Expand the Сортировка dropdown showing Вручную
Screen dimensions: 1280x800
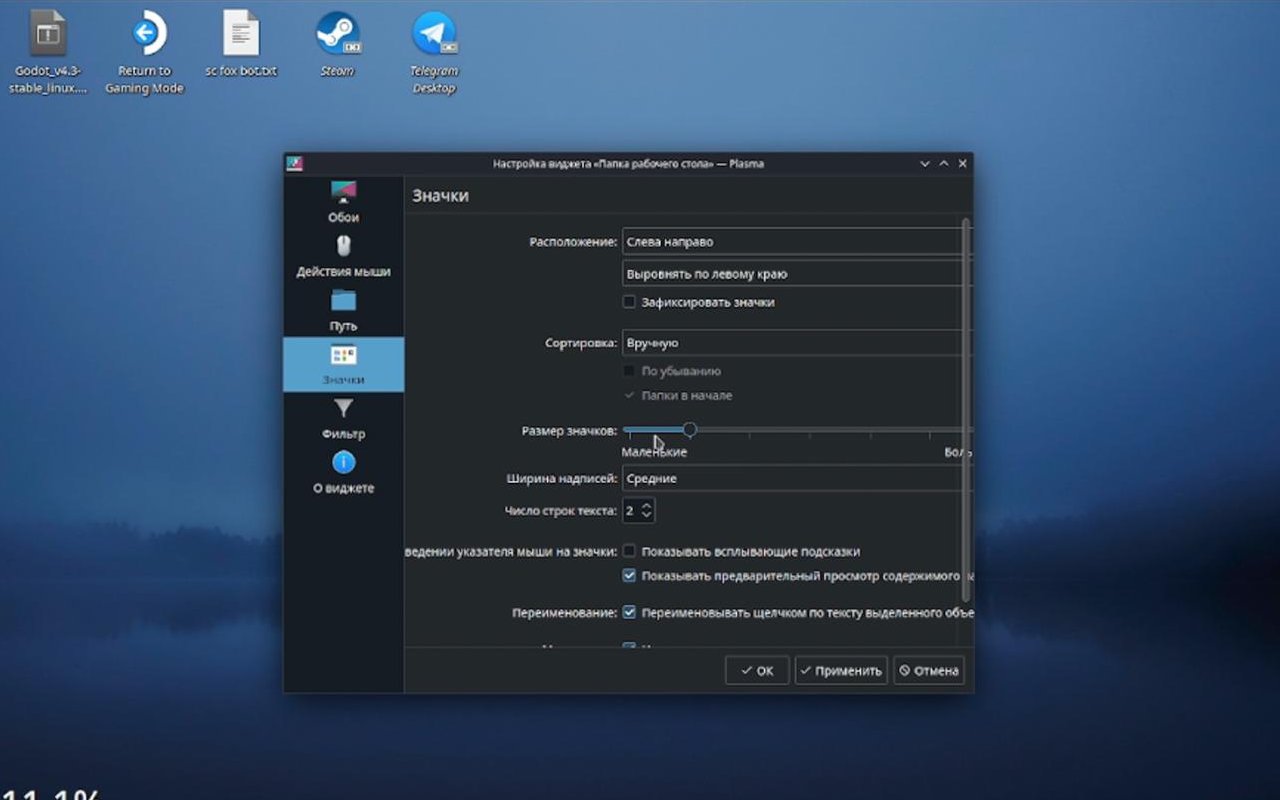tap(795, 343)
